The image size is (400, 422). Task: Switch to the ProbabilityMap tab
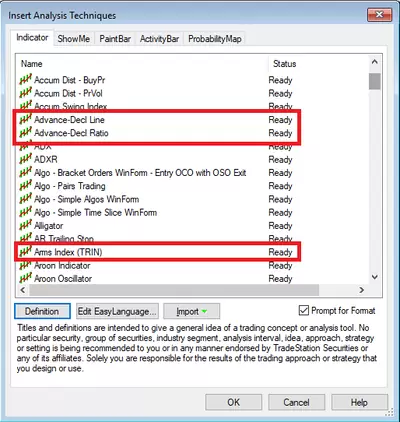click(215, 39)
